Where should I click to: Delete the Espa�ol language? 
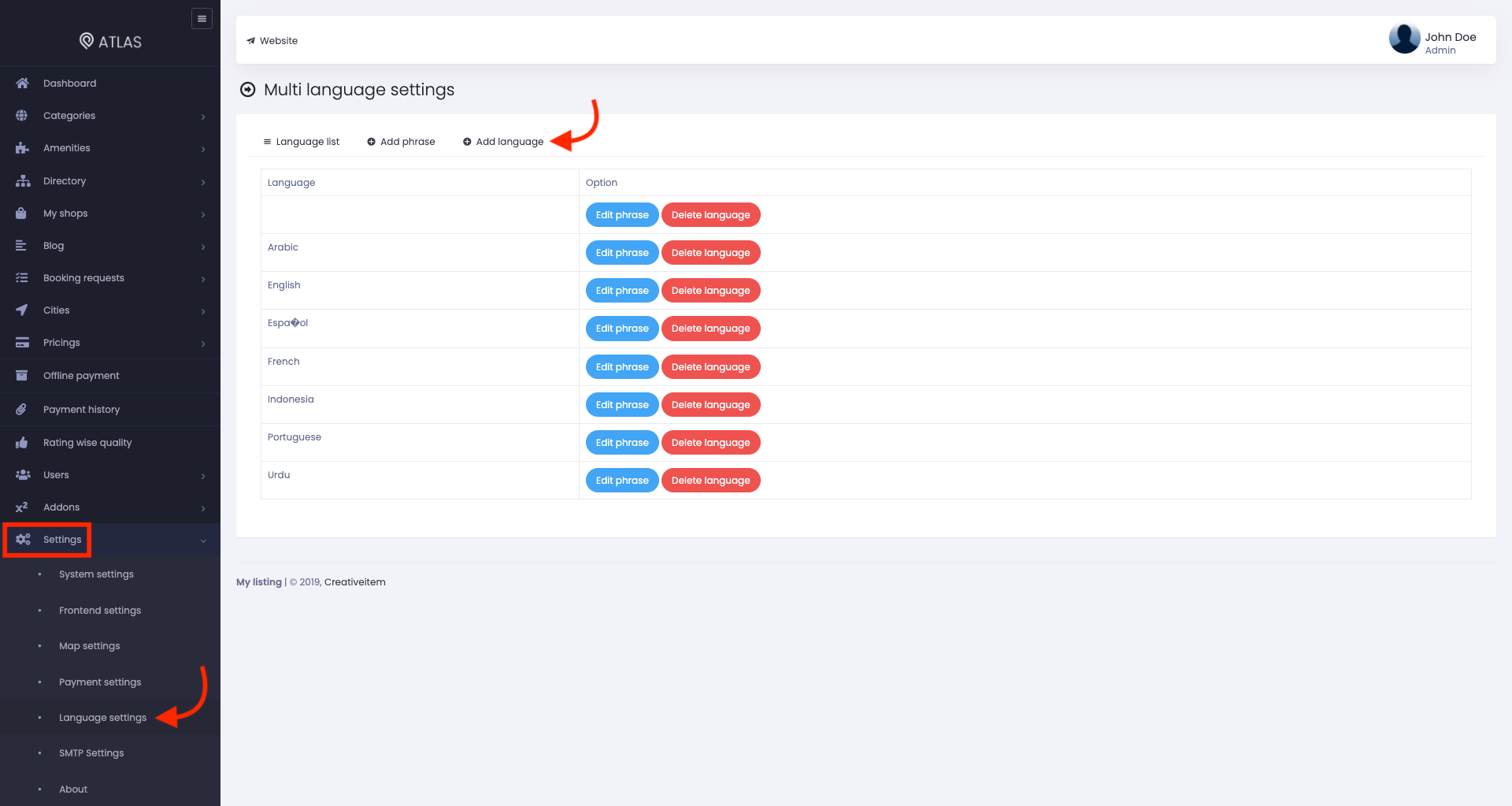(710, 329)
